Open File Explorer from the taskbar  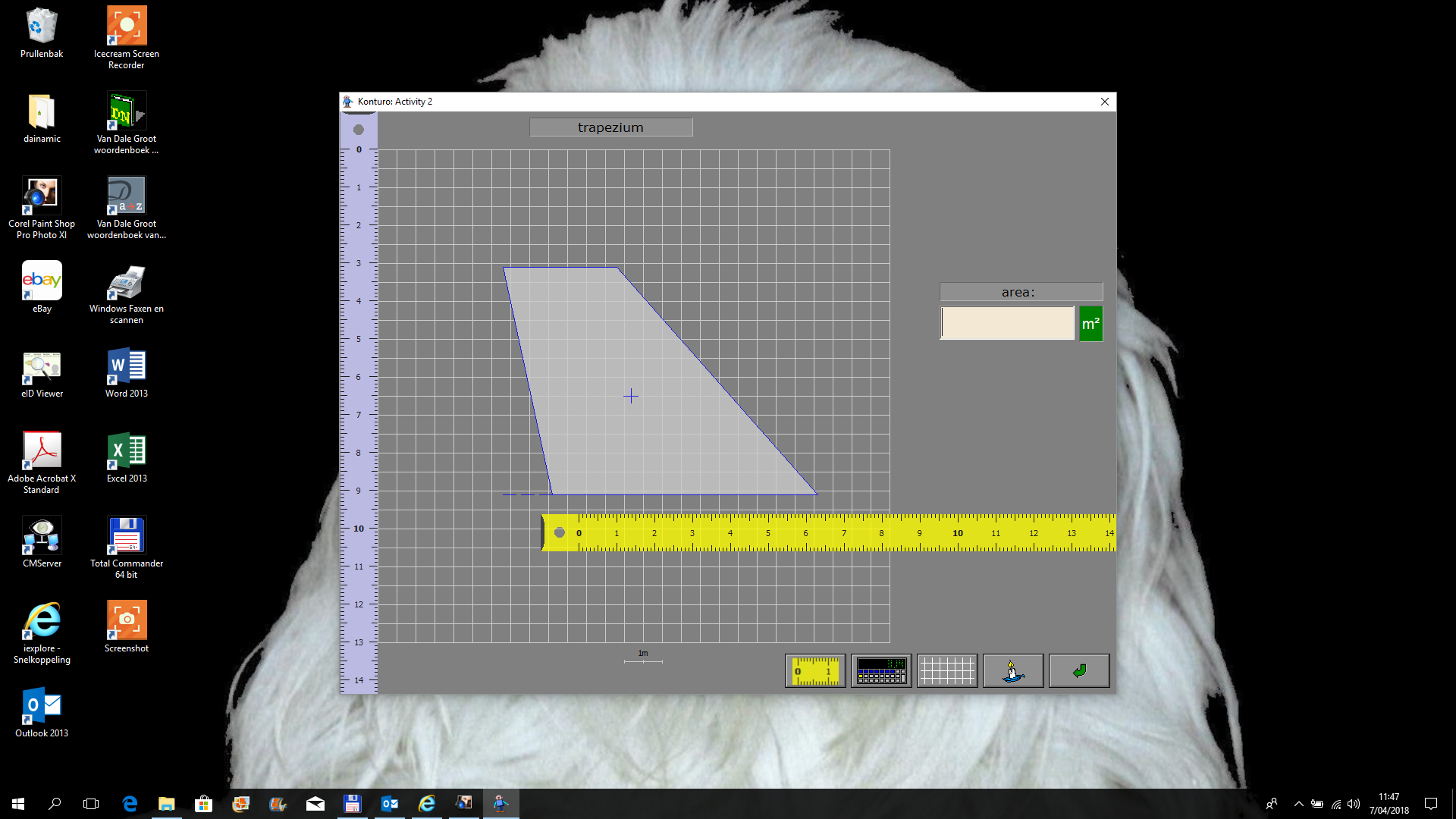[166, 804]
